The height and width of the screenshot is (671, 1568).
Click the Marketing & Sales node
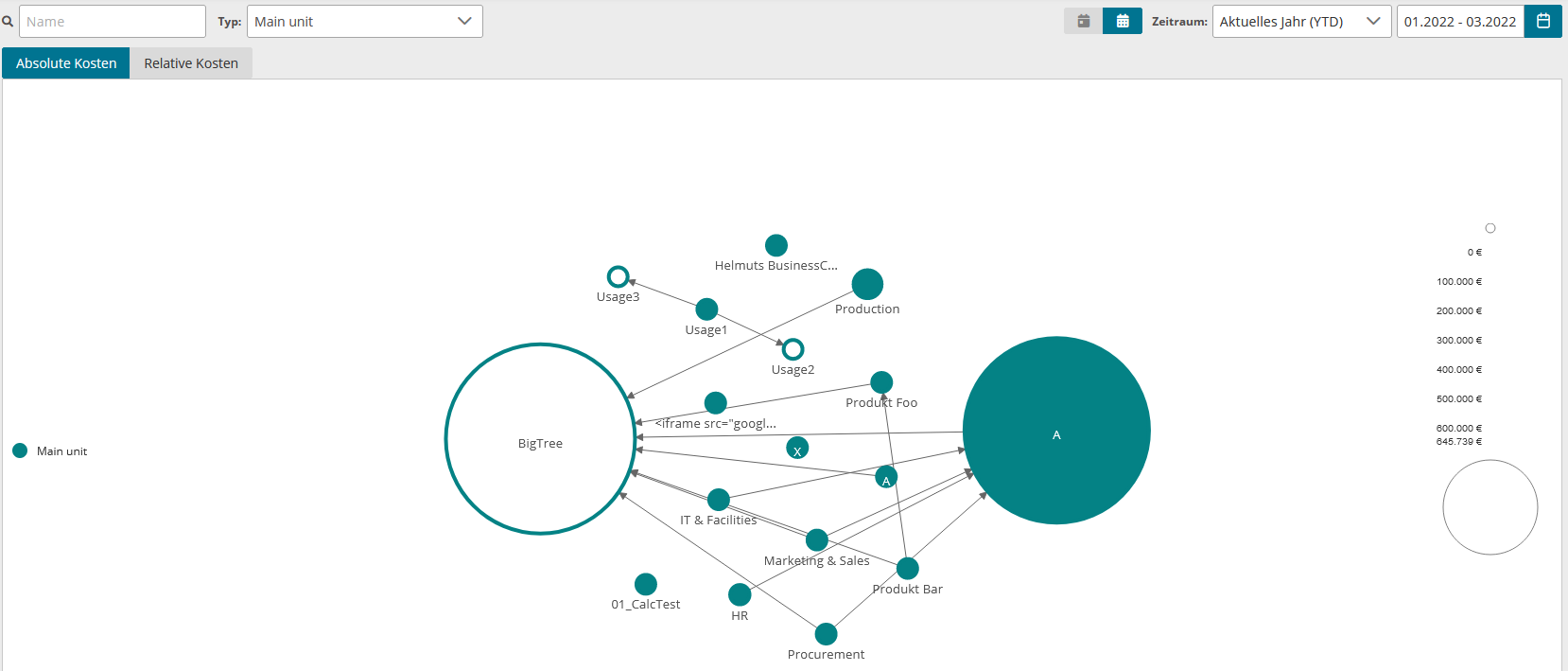pyautogui.click(x=817, y=540)
